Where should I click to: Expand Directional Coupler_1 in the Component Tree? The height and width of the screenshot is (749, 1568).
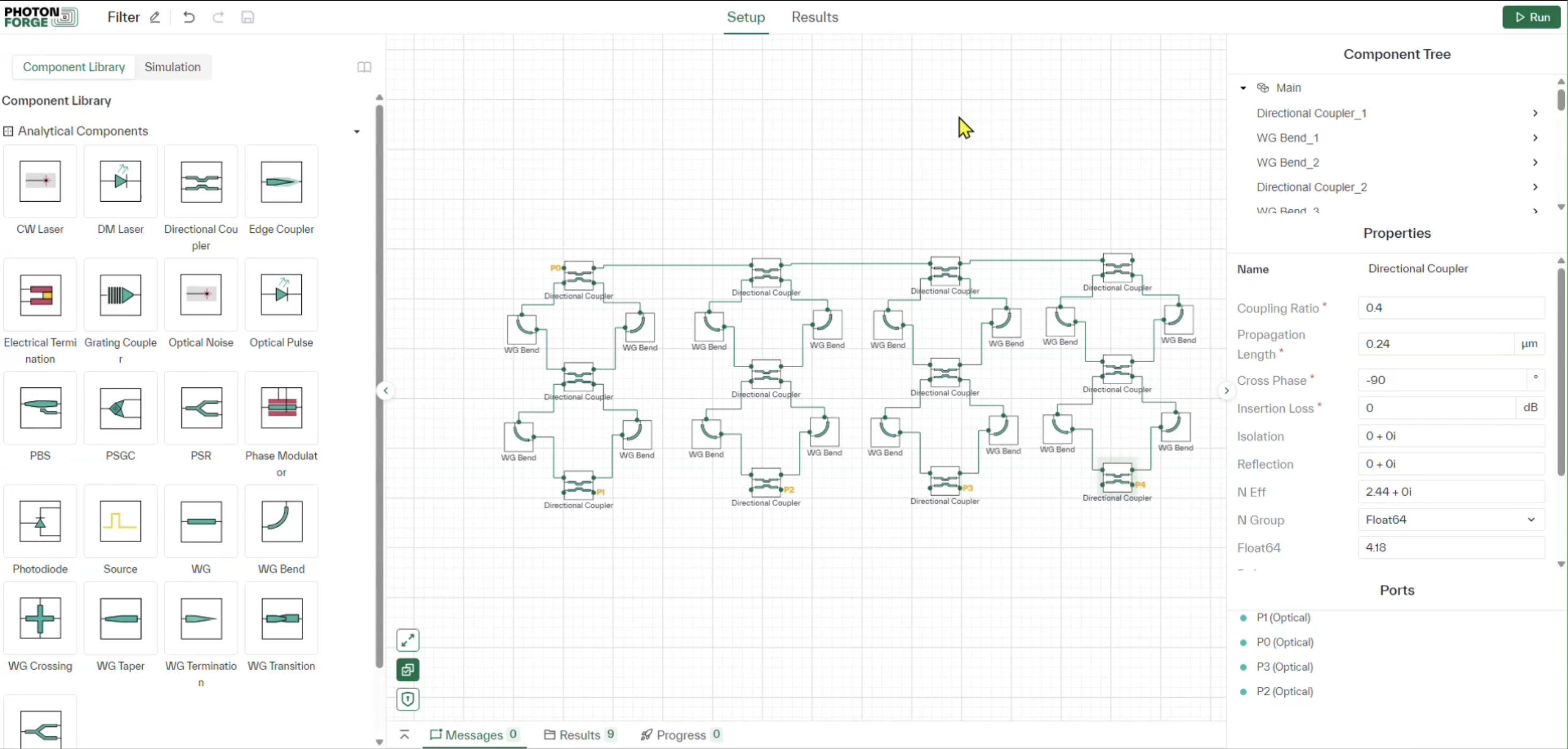(1535, 113)
